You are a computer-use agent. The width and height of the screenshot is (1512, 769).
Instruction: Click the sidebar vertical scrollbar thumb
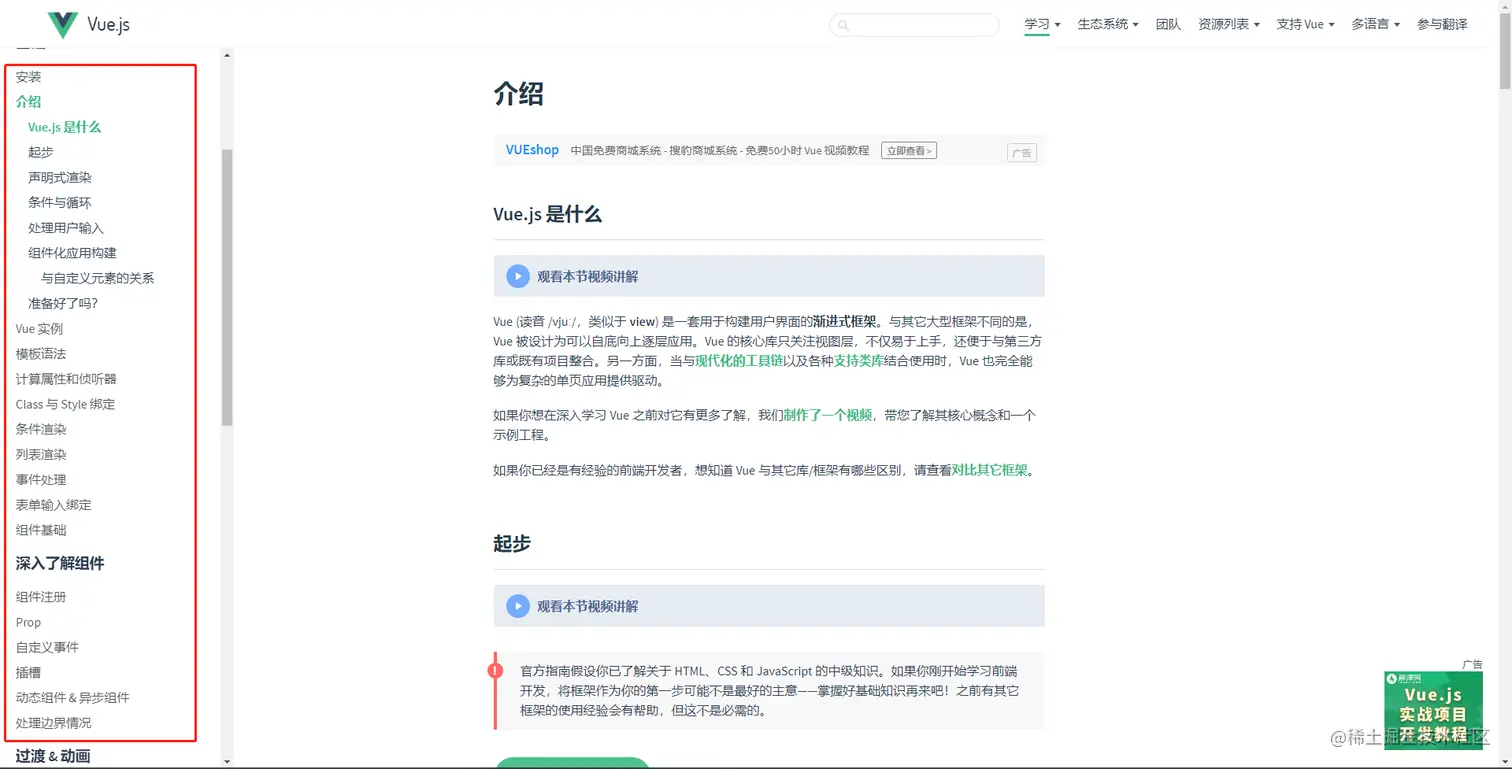click(227, 288)
